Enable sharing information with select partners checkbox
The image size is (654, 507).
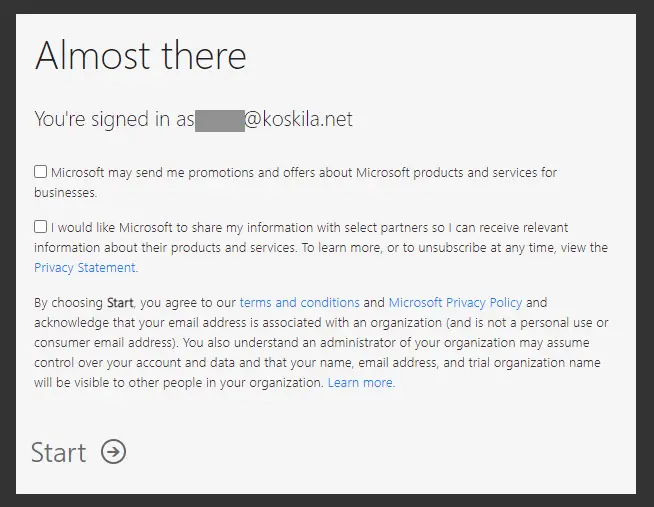[x=40, y=227]
